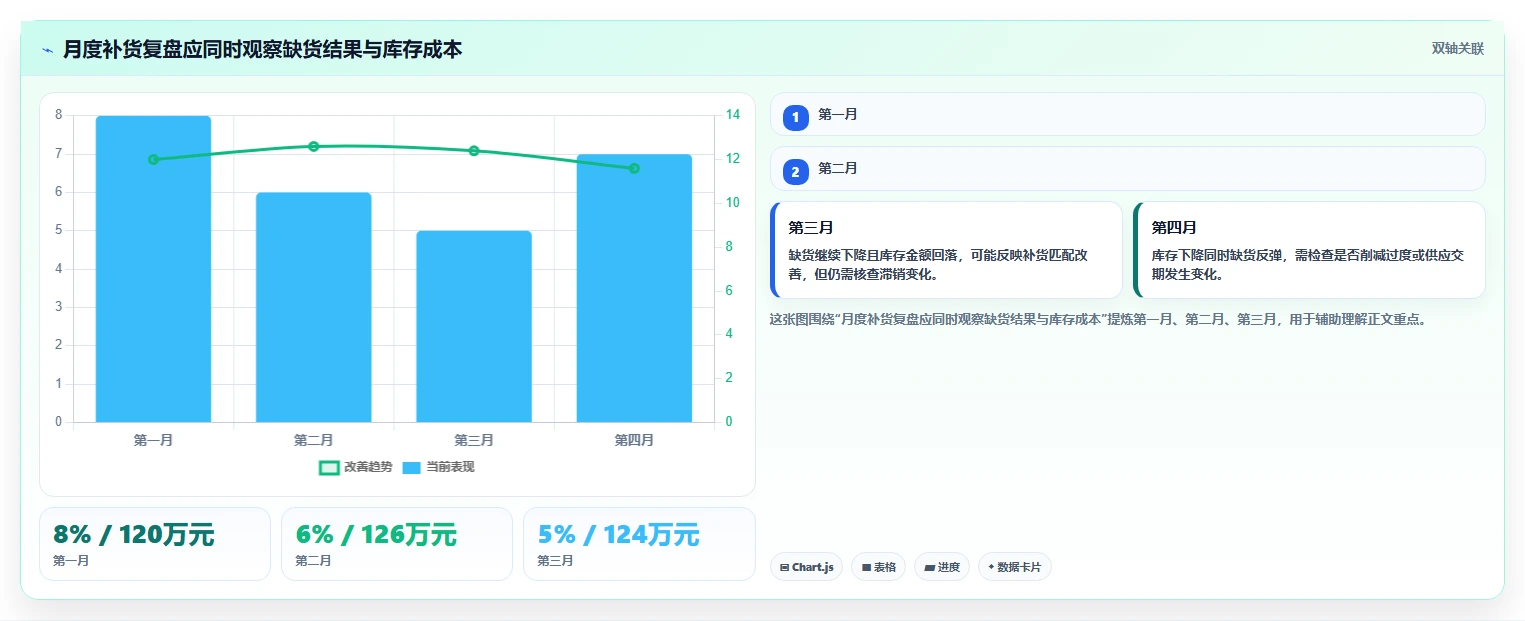This screenshot has height=621, width=1525.
Task: Click the 第一月 x-axis label
Action: (153, 440)
